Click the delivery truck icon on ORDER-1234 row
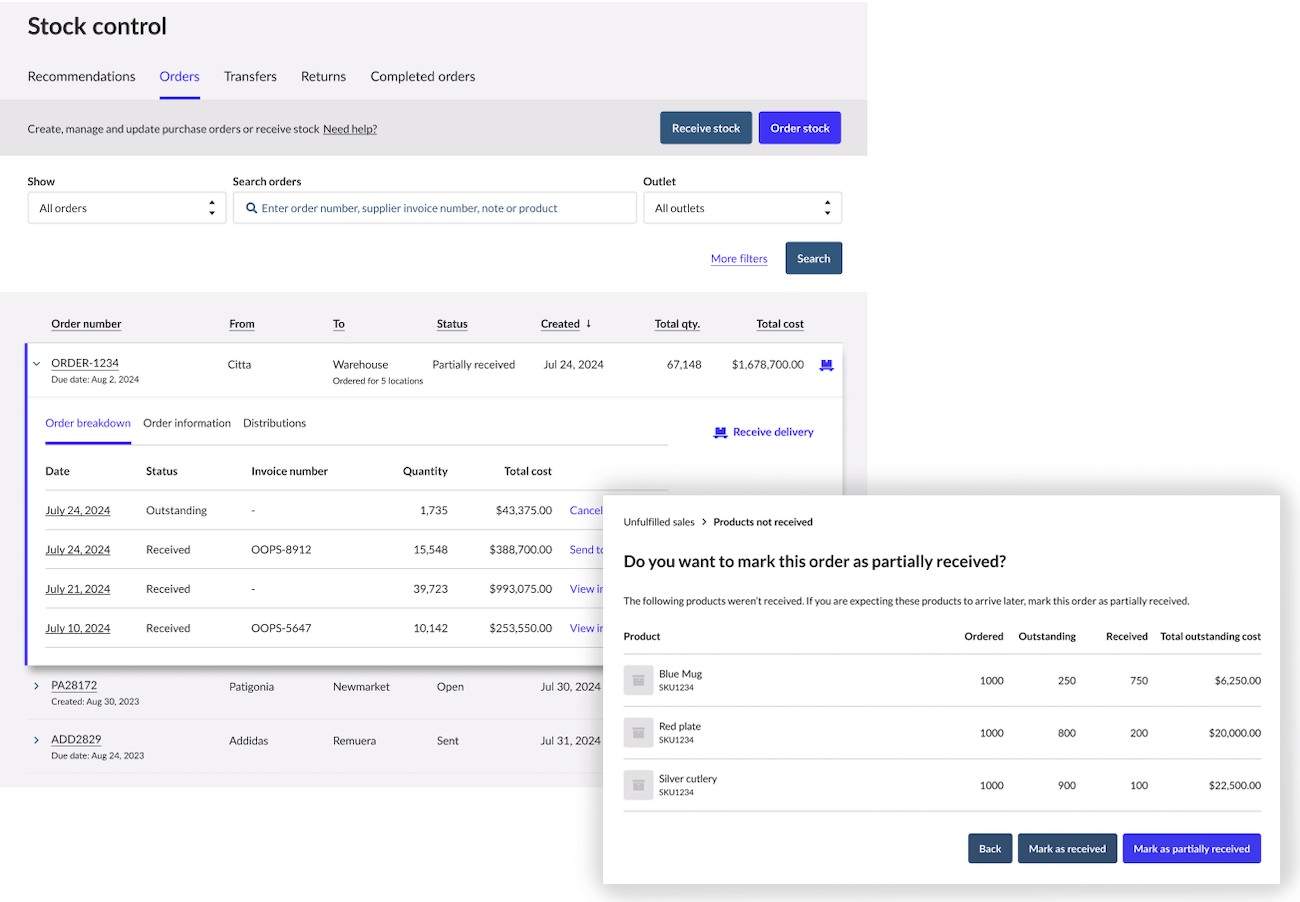Viewport: 1300px width, 902px height. pos(826,365)
